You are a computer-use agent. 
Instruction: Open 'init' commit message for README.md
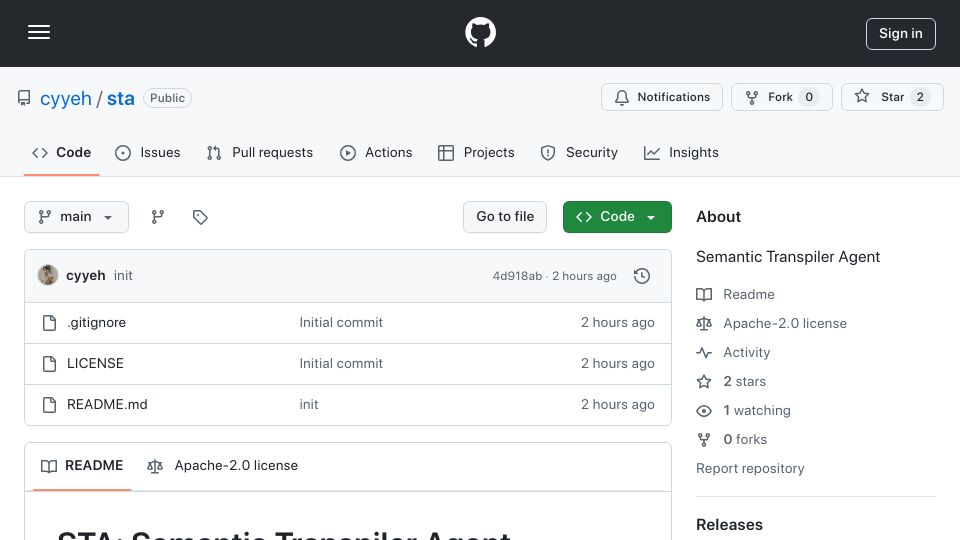click(x=309, y=405)
